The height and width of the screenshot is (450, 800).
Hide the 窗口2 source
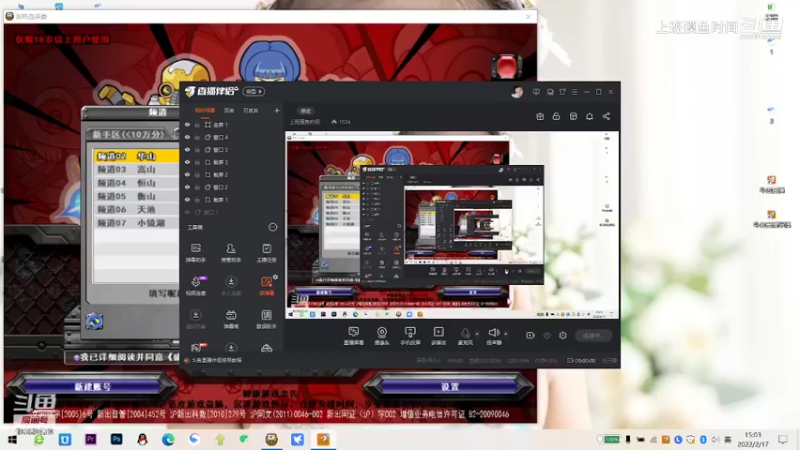[187, 187]
